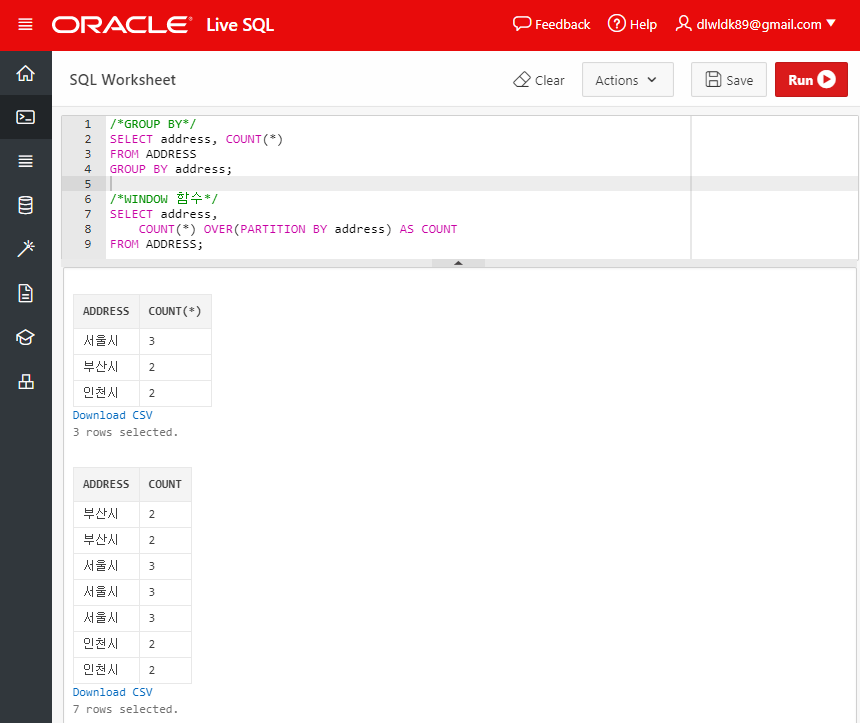Screen dimensions: 860x723
Task: Open My Scripts document icon
Action: click(25, 293)
